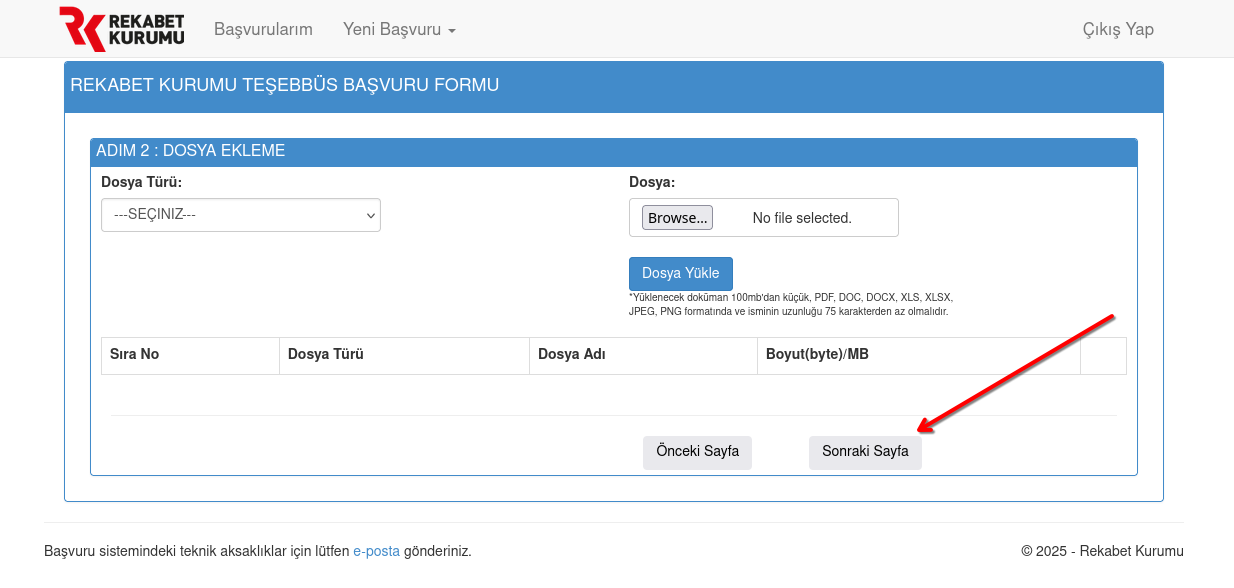Go back with Önceki Sayfa
This screenshot has height=588, width=1234.
[697, 452]
